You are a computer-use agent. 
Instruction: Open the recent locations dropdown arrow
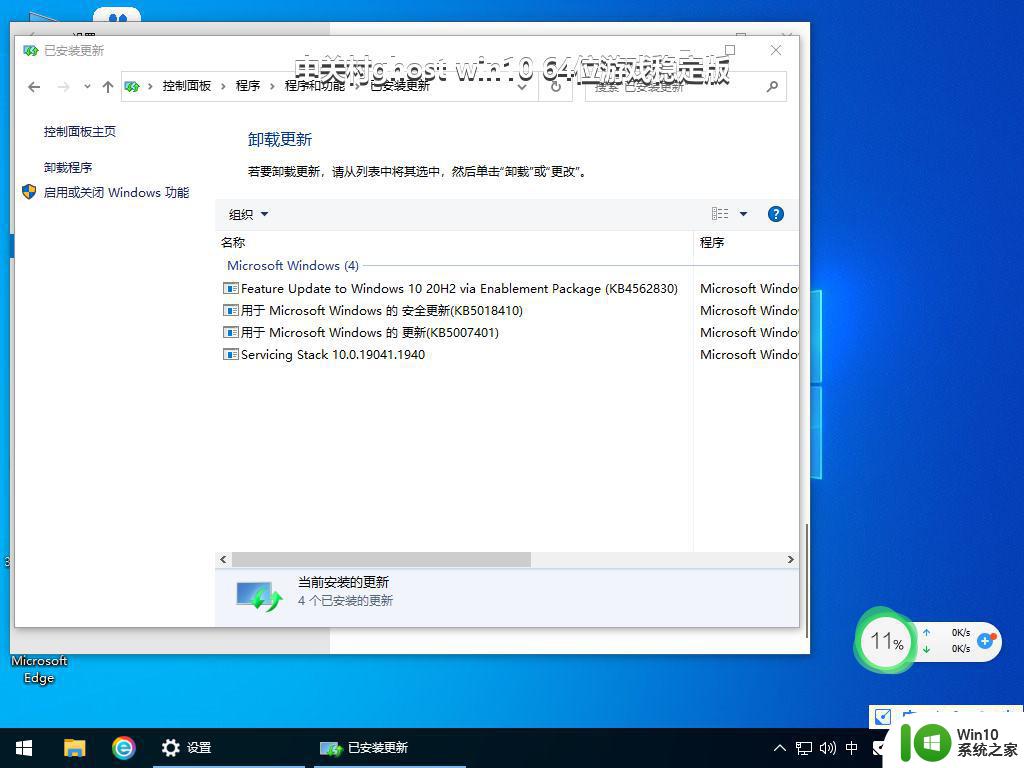tap(87, 87)
